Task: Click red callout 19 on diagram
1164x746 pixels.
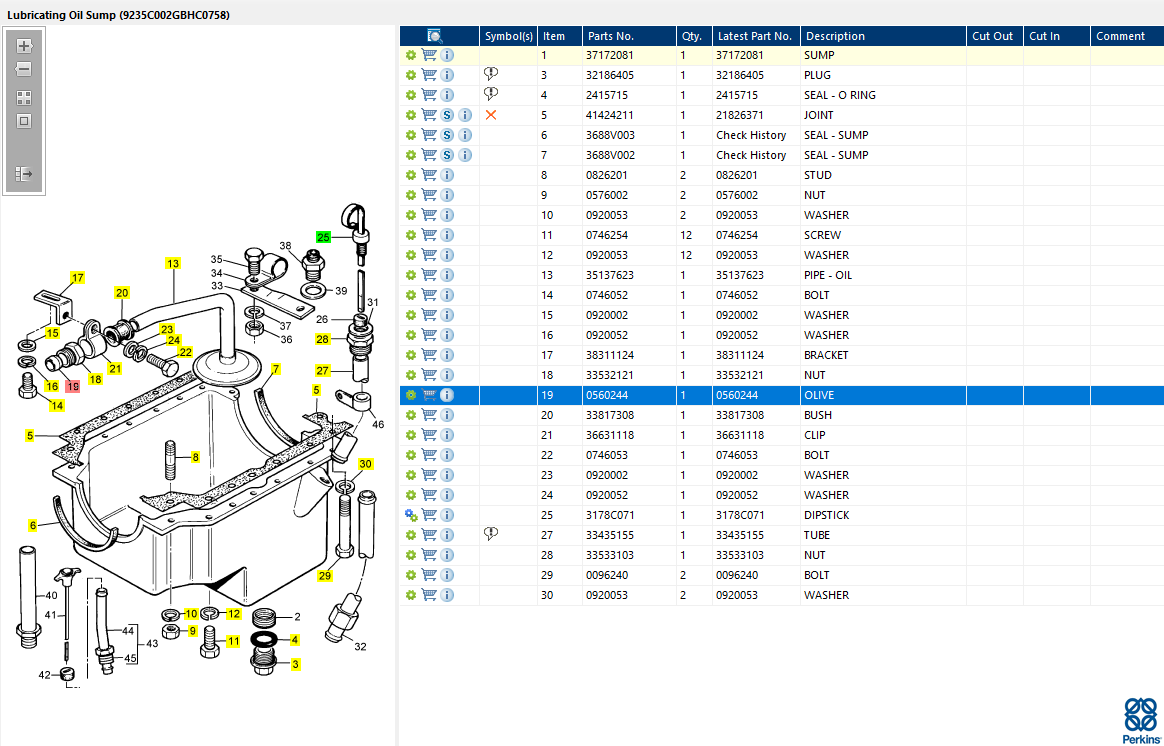Action: [73, 386]
